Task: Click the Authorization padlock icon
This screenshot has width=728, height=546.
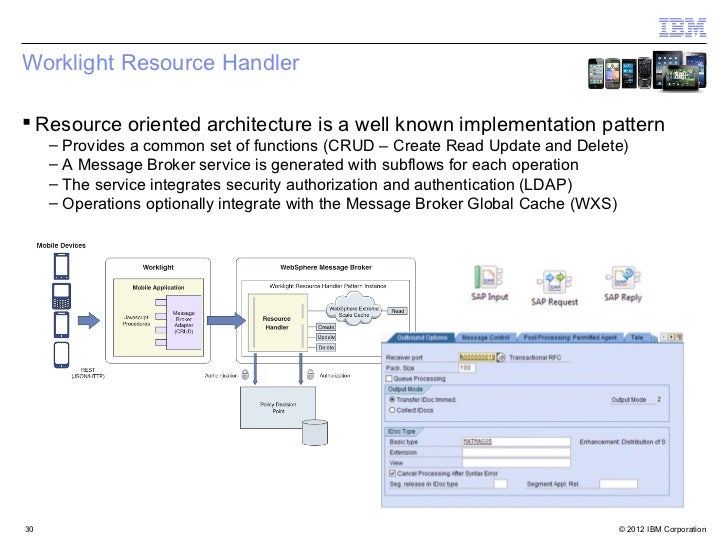Action: pyautogui.click(x=311, y=375)
